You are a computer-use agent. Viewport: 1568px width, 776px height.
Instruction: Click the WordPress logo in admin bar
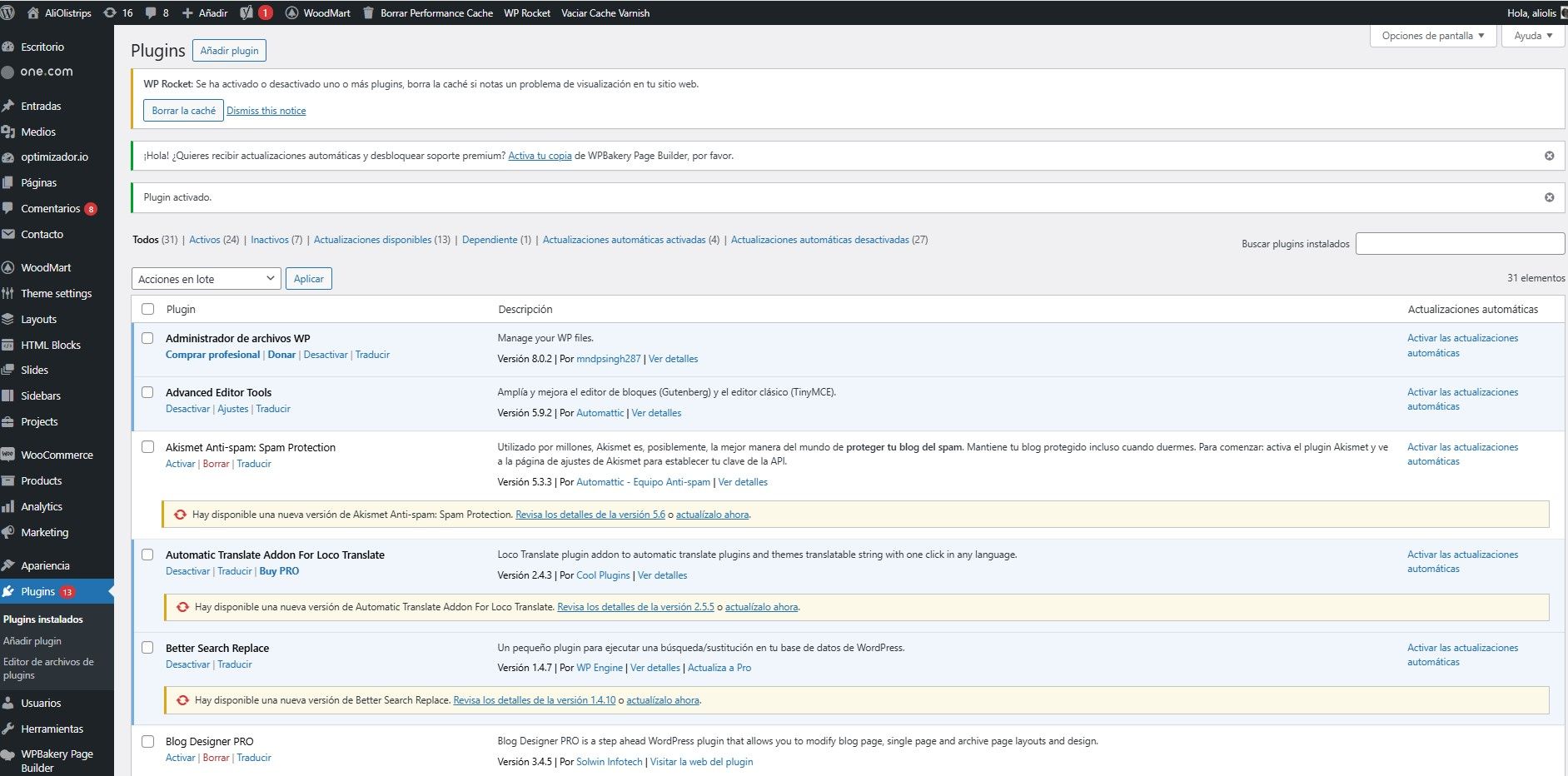click(8, 12)
